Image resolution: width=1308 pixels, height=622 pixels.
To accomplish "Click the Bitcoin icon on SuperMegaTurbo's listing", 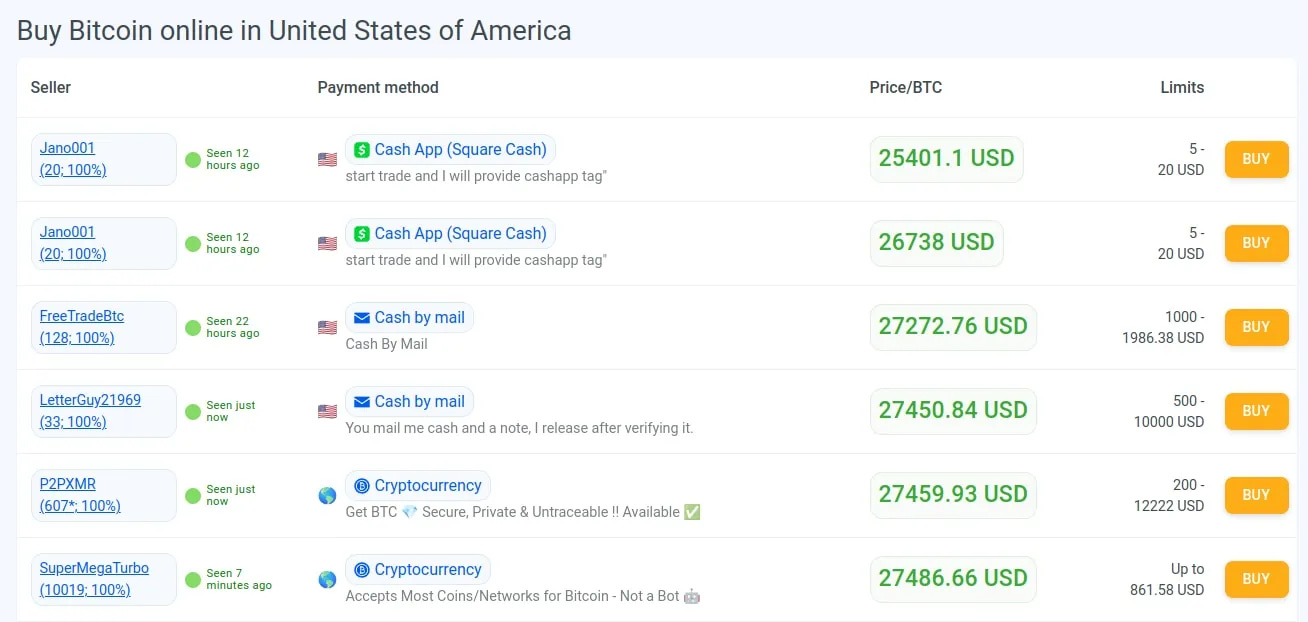I will pos(361,569).
